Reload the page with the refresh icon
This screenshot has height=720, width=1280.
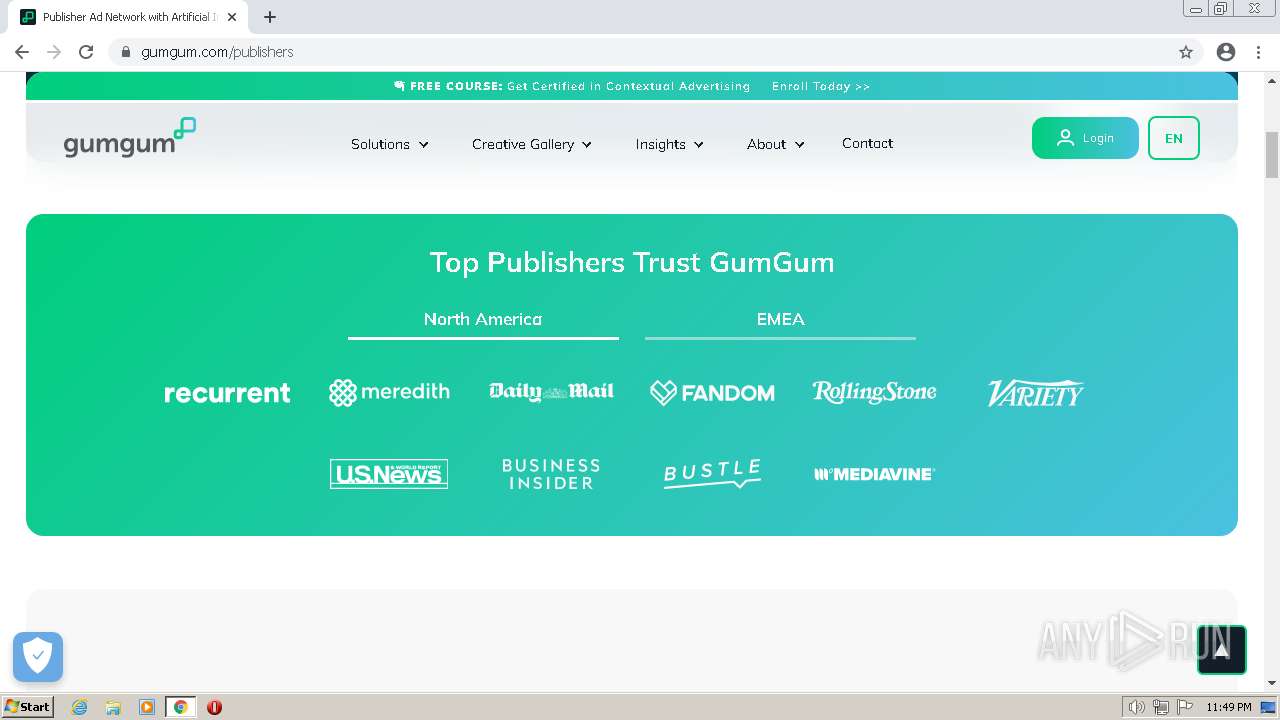[x=86, y=52]
